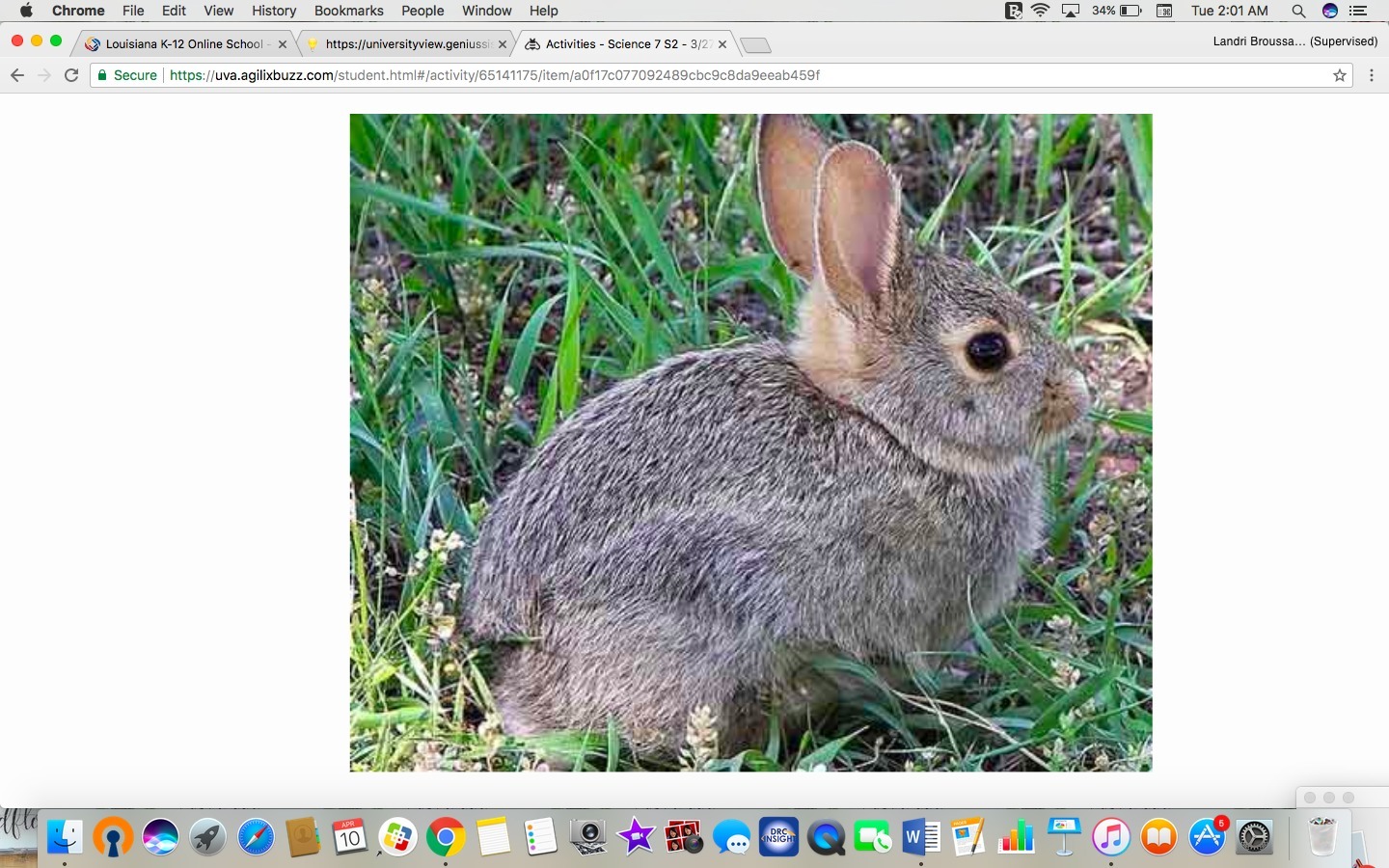Image resolution: width=1389 pixels, height=868 pixels.
Task: Click the 34% battery indicator
Action: (x=1117, y=11)
